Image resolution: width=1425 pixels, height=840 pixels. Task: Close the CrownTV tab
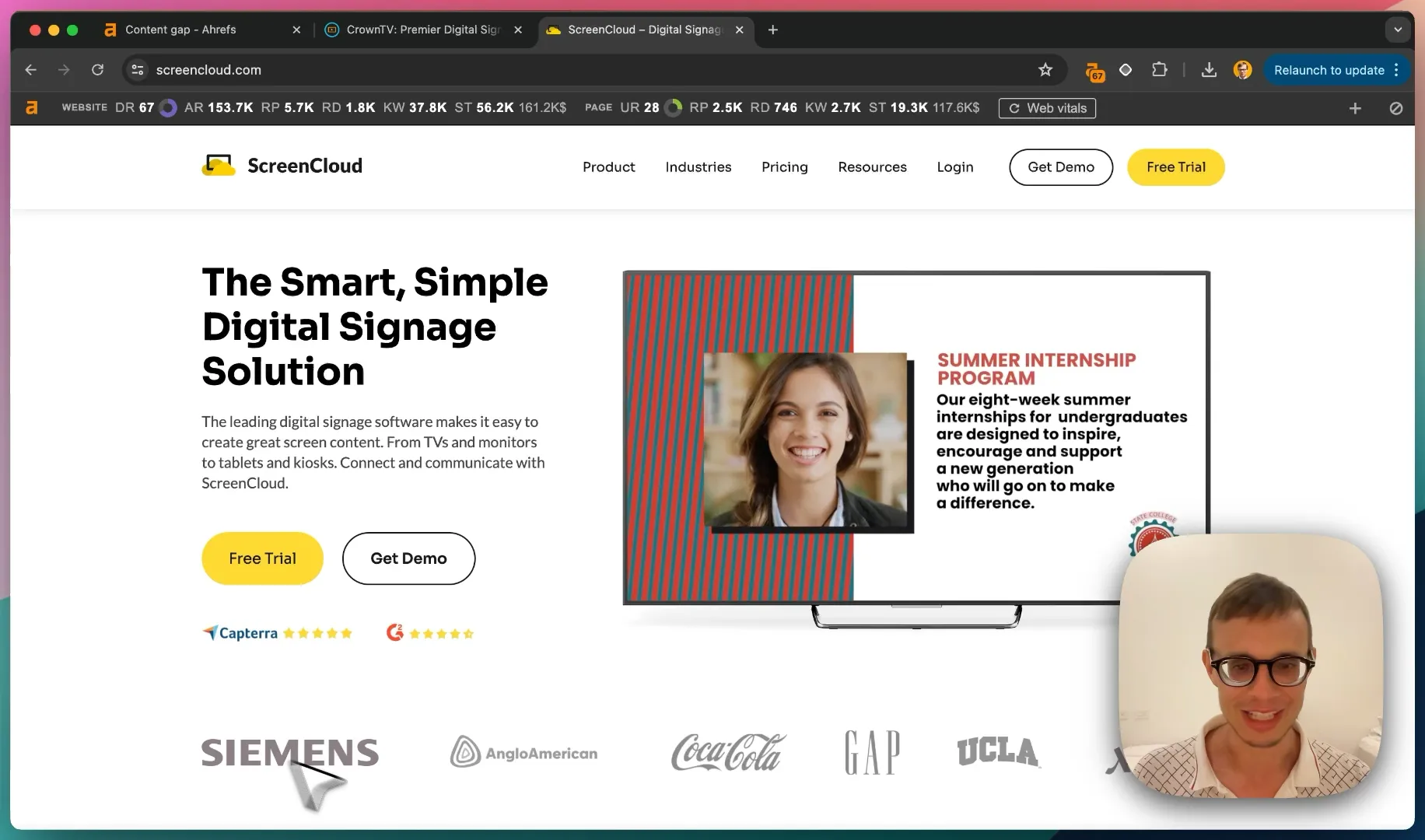(x=518, y=30)
